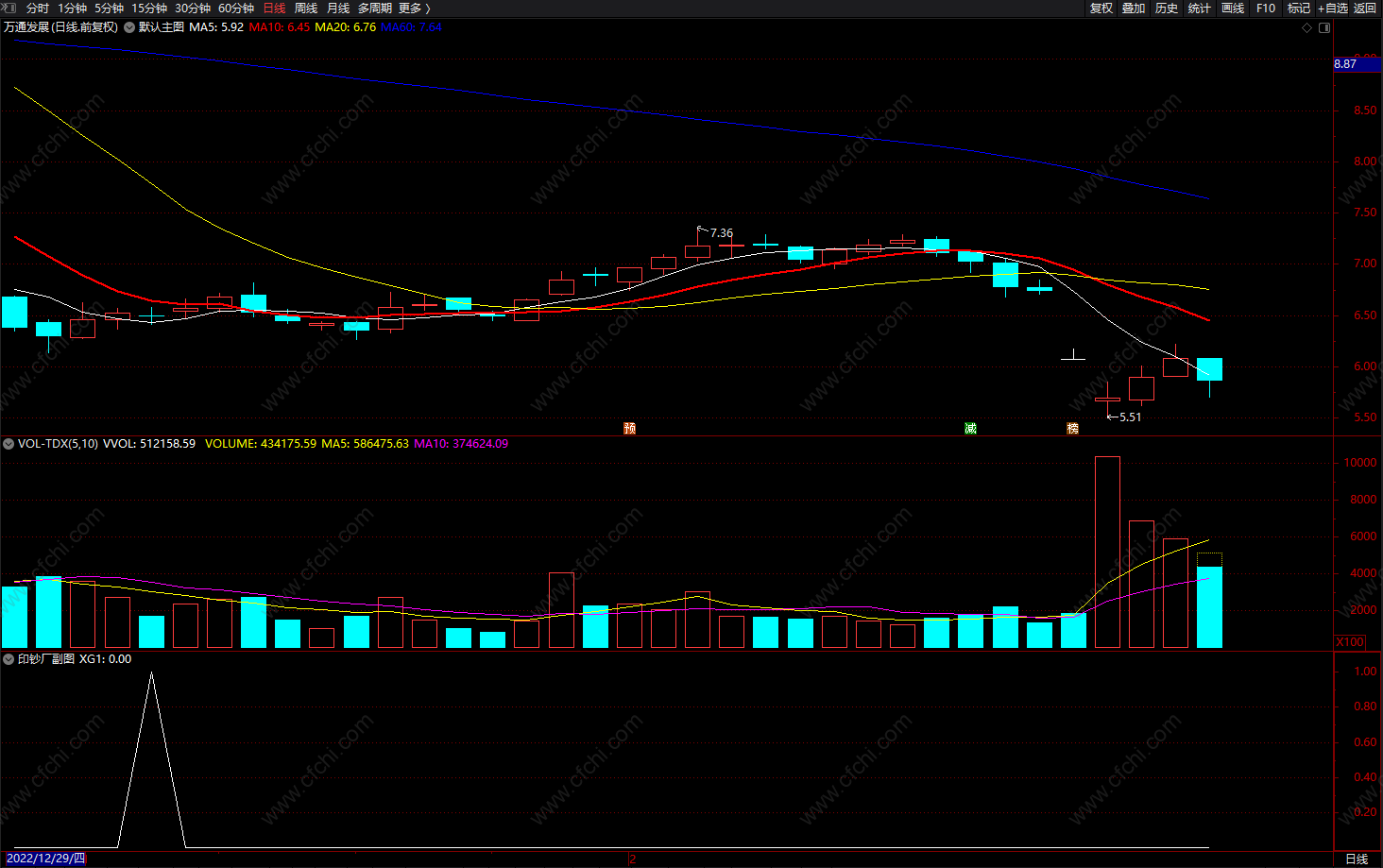Open the 60分钟 period chart

tap(236, 8)
